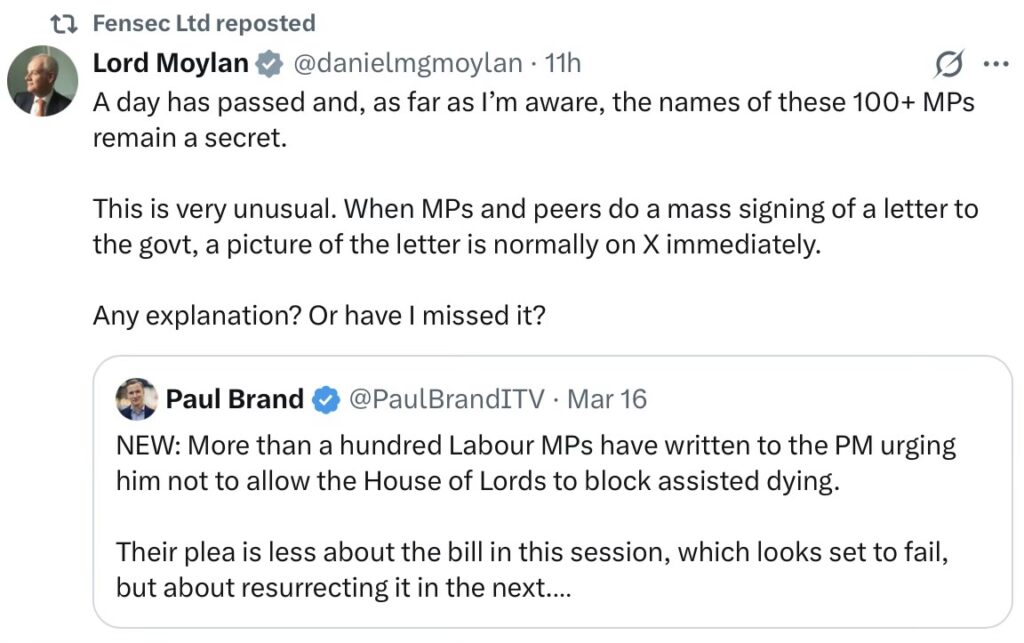Image resolution: width=1024 pixels, height=643 pixels.
Task: Open Lord Moylan's profile picture
Action: coord(43,81)
